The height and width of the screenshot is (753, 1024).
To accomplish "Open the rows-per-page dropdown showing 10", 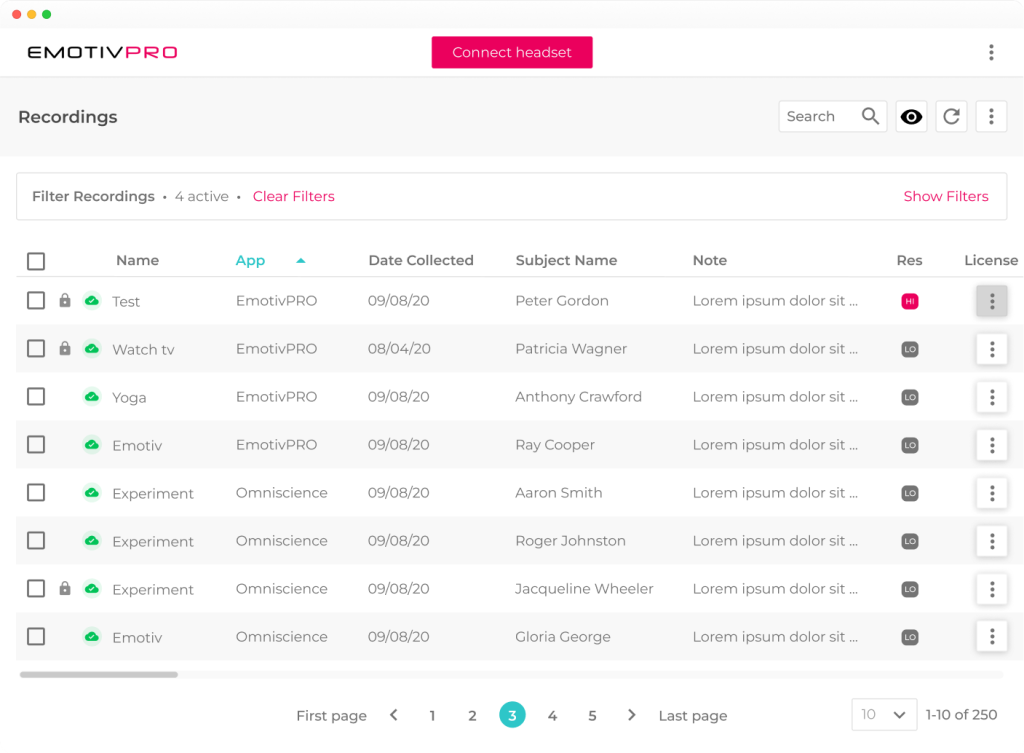I will (884, 714).
